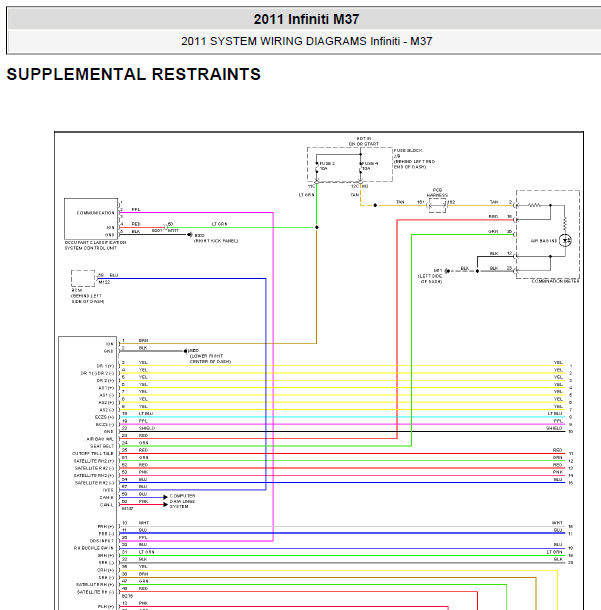Click the "M122" connector label near BCM
601x610 pixels.
point(104,282)
